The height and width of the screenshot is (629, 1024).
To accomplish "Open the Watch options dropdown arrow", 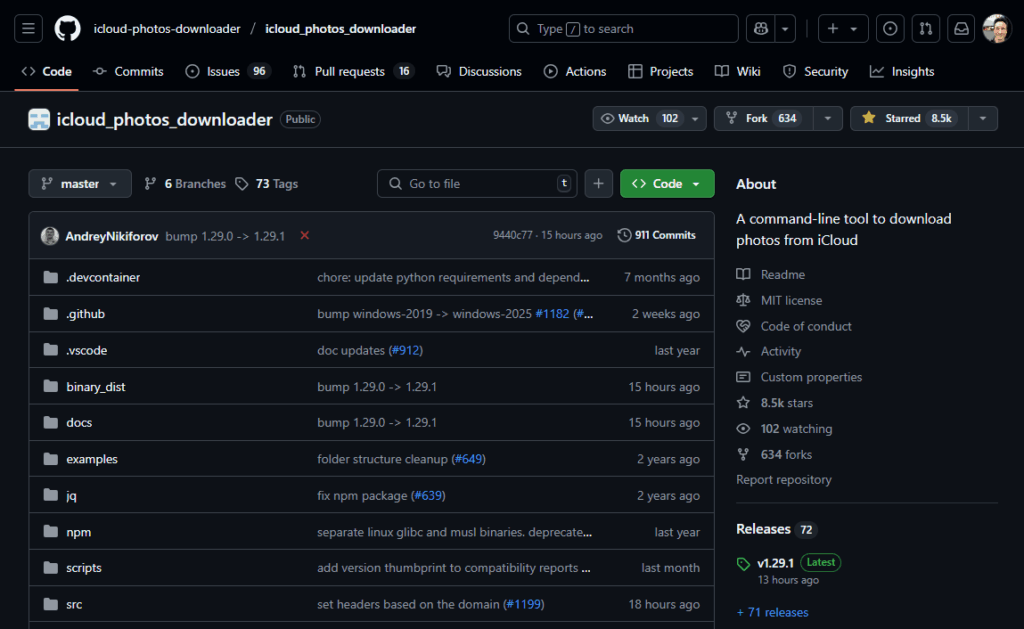I will (695, 118).
